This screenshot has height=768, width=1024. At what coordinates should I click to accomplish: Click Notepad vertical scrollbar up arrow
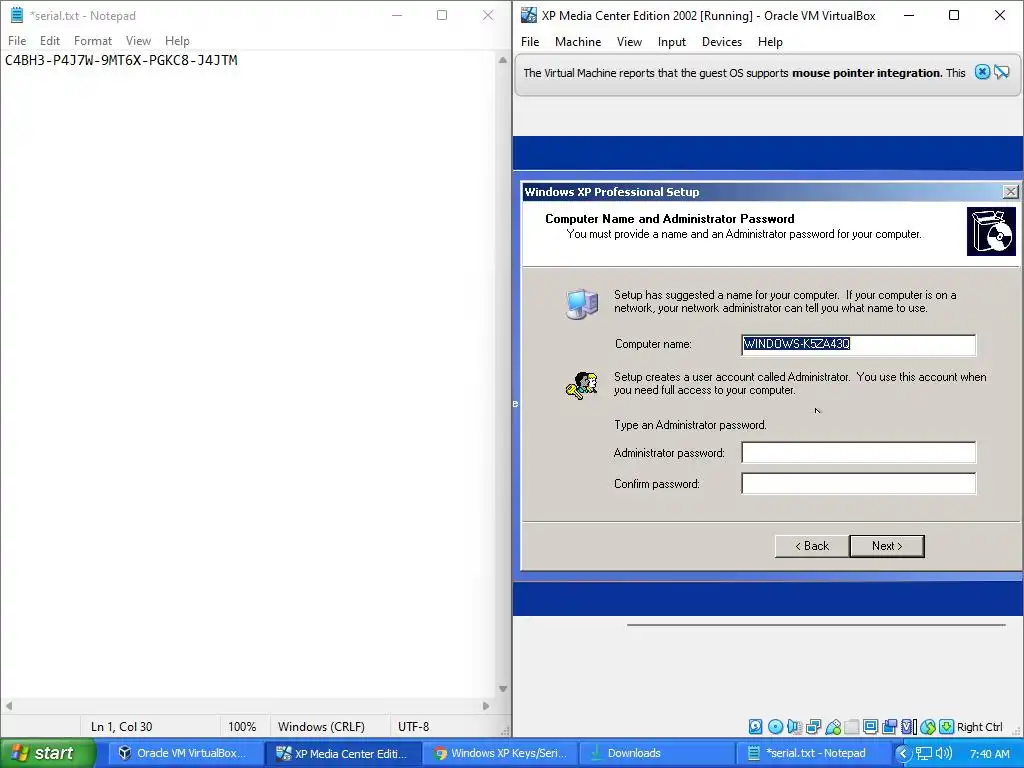[502, 60]
